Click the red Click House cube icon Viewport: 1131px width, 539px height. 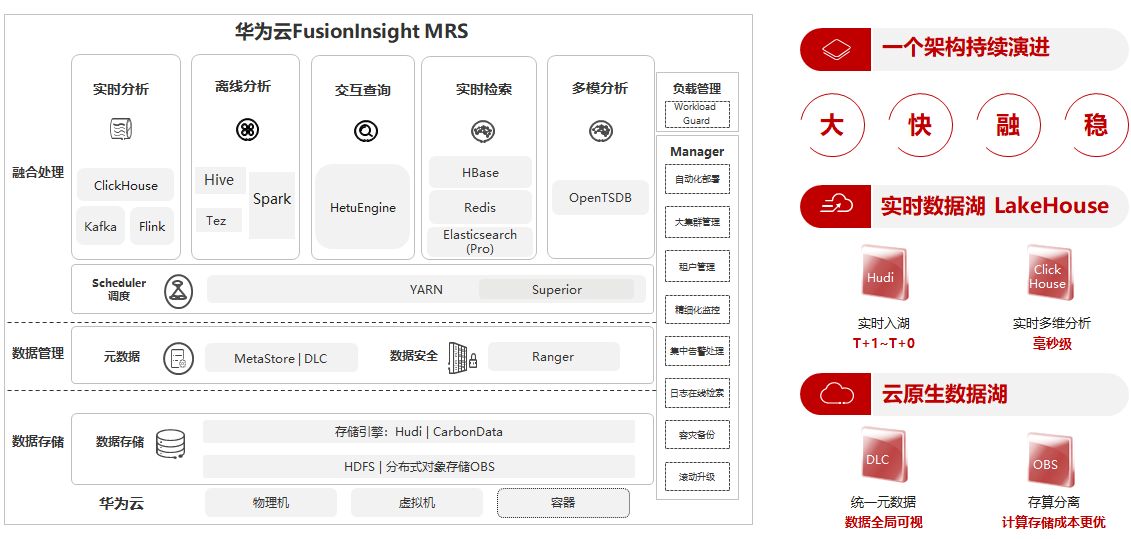(1049, 273)
